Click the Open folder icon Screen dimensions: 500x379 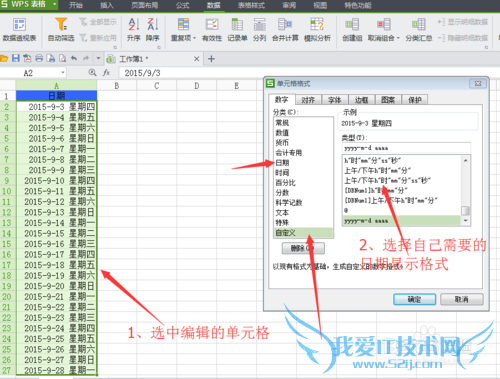tap(4, 59)
